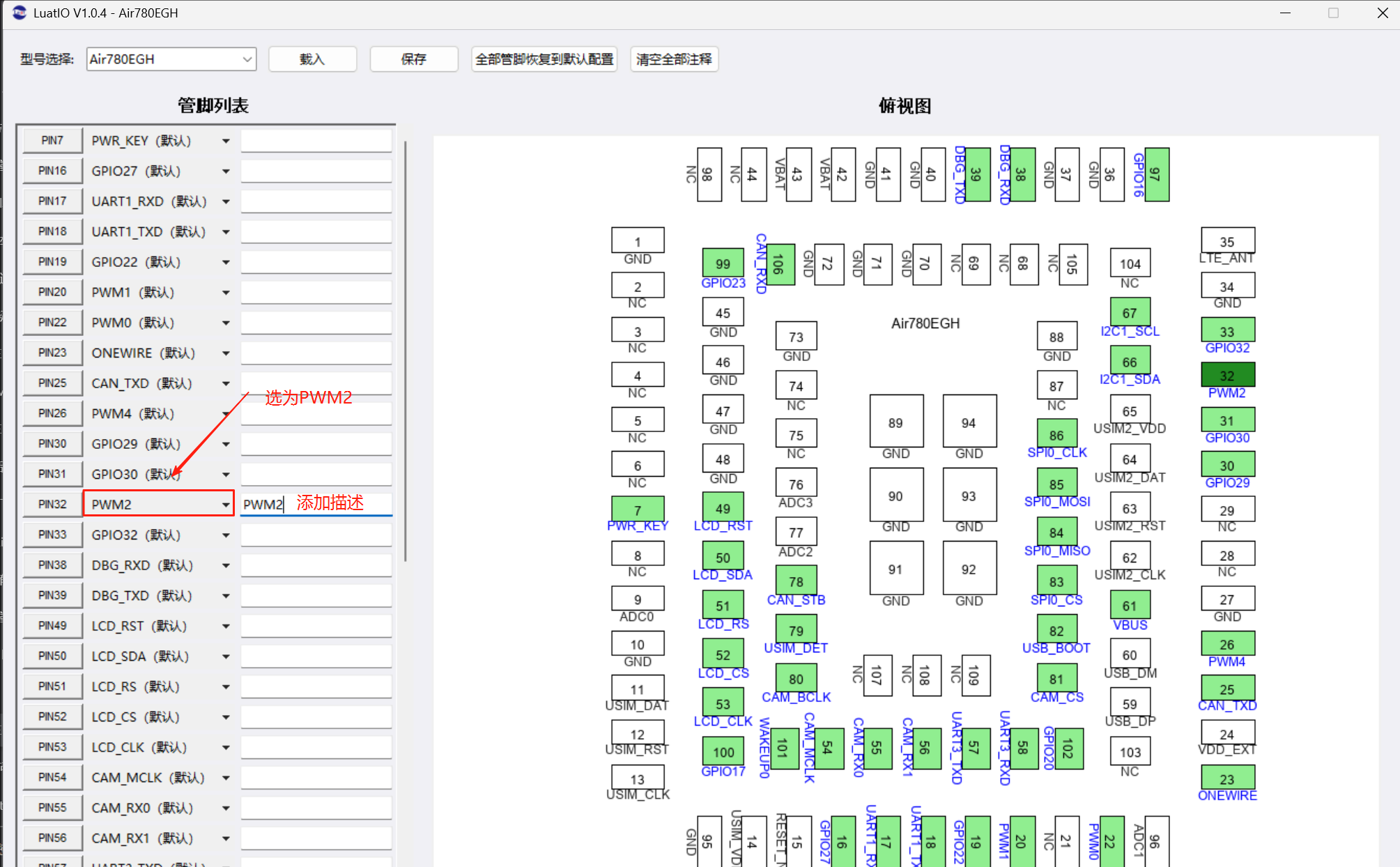Image resolution: width=1400 pixels, height=867 pixels.
Task: Restore all pins to default configuration
Action: click(544, 59)
